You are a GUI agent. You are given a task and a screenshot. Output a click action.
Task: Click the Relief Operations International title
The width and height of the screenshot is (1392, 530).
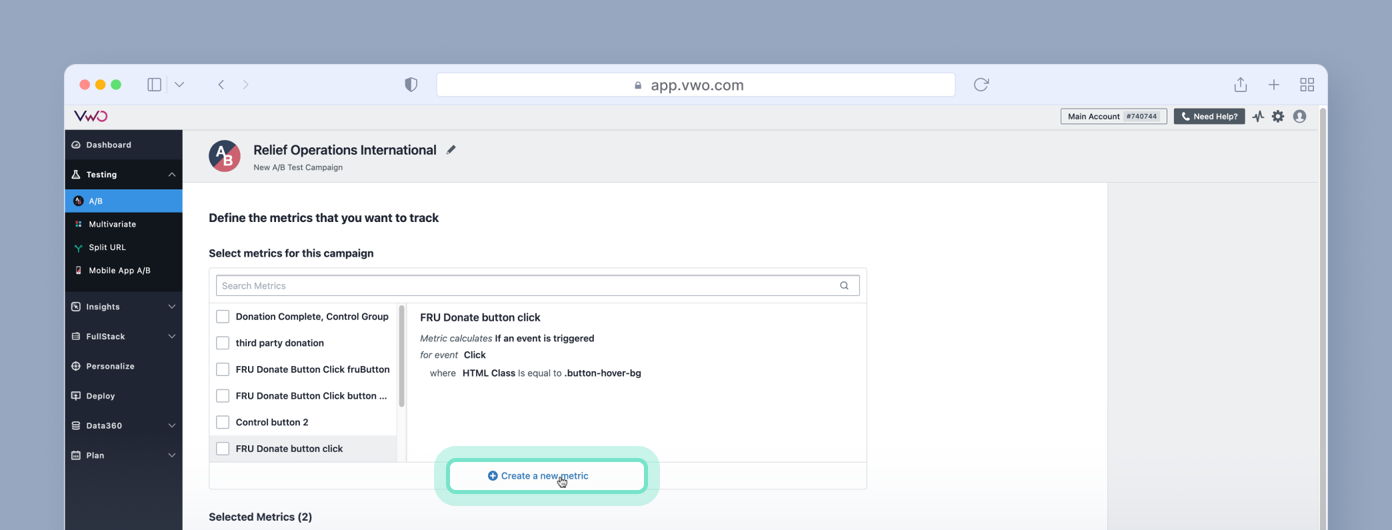[x=345, y=150]
